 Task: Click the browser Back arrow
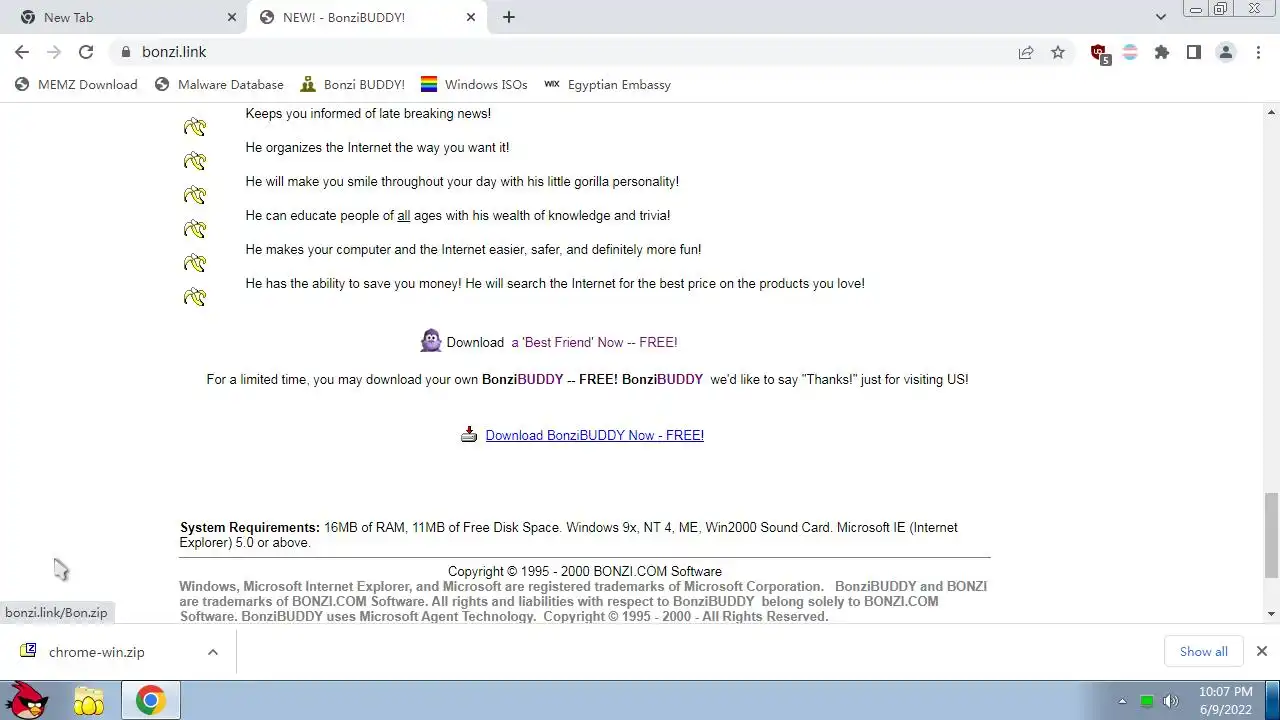(22, 52)
